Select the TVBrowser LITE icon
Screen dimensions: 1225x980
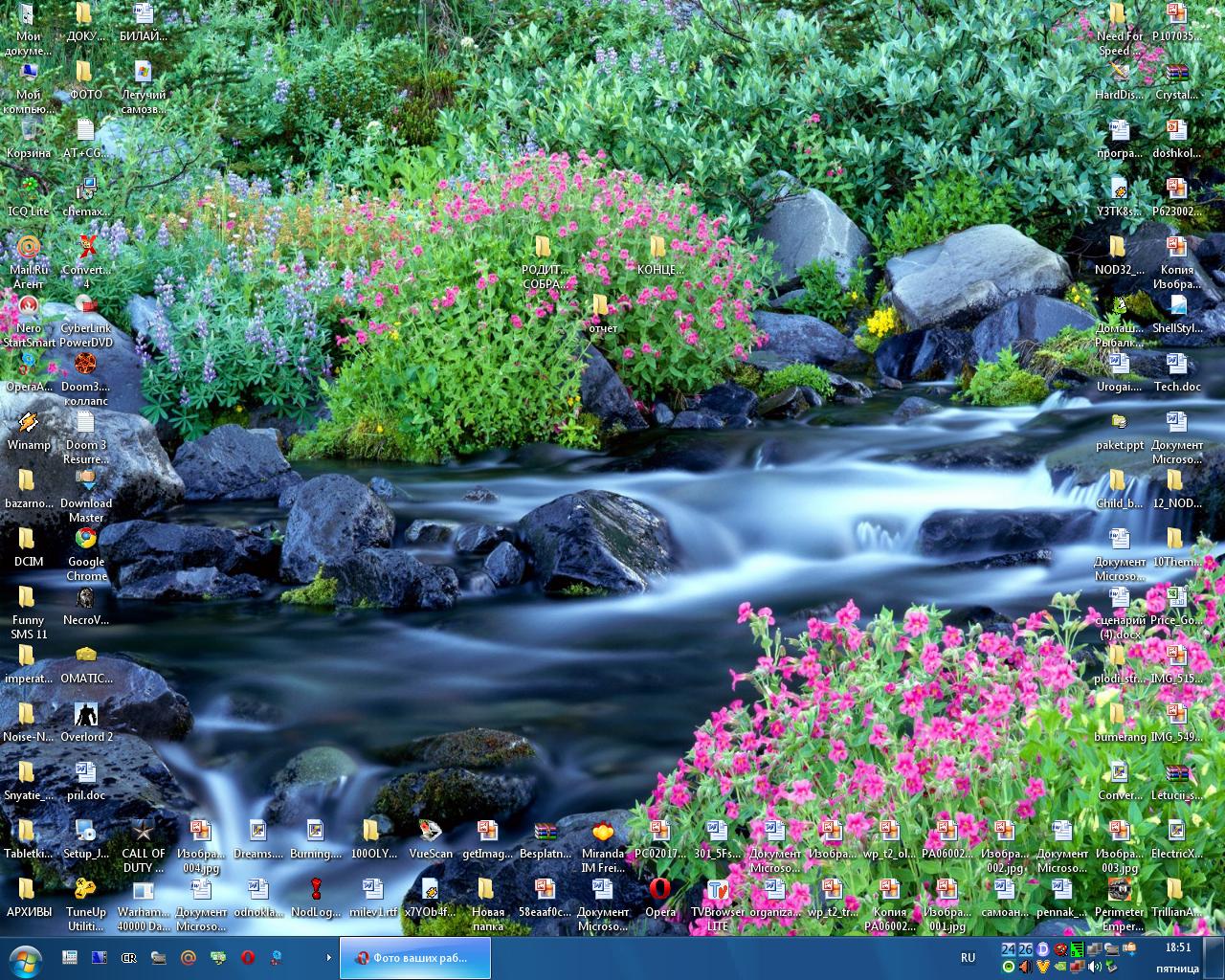[x=718, y=904]
